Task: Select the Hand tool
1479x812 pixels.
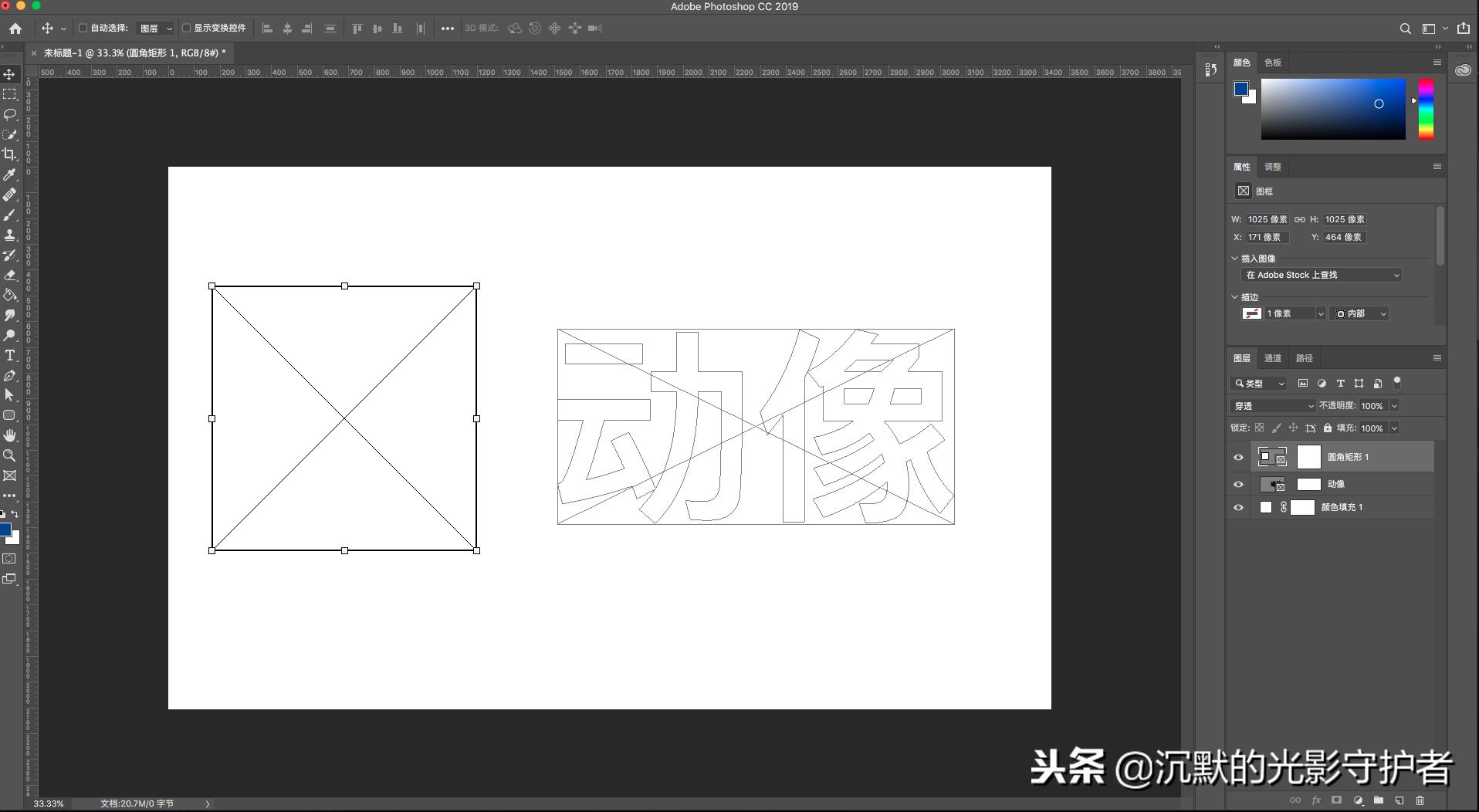Action: point(10,435)
